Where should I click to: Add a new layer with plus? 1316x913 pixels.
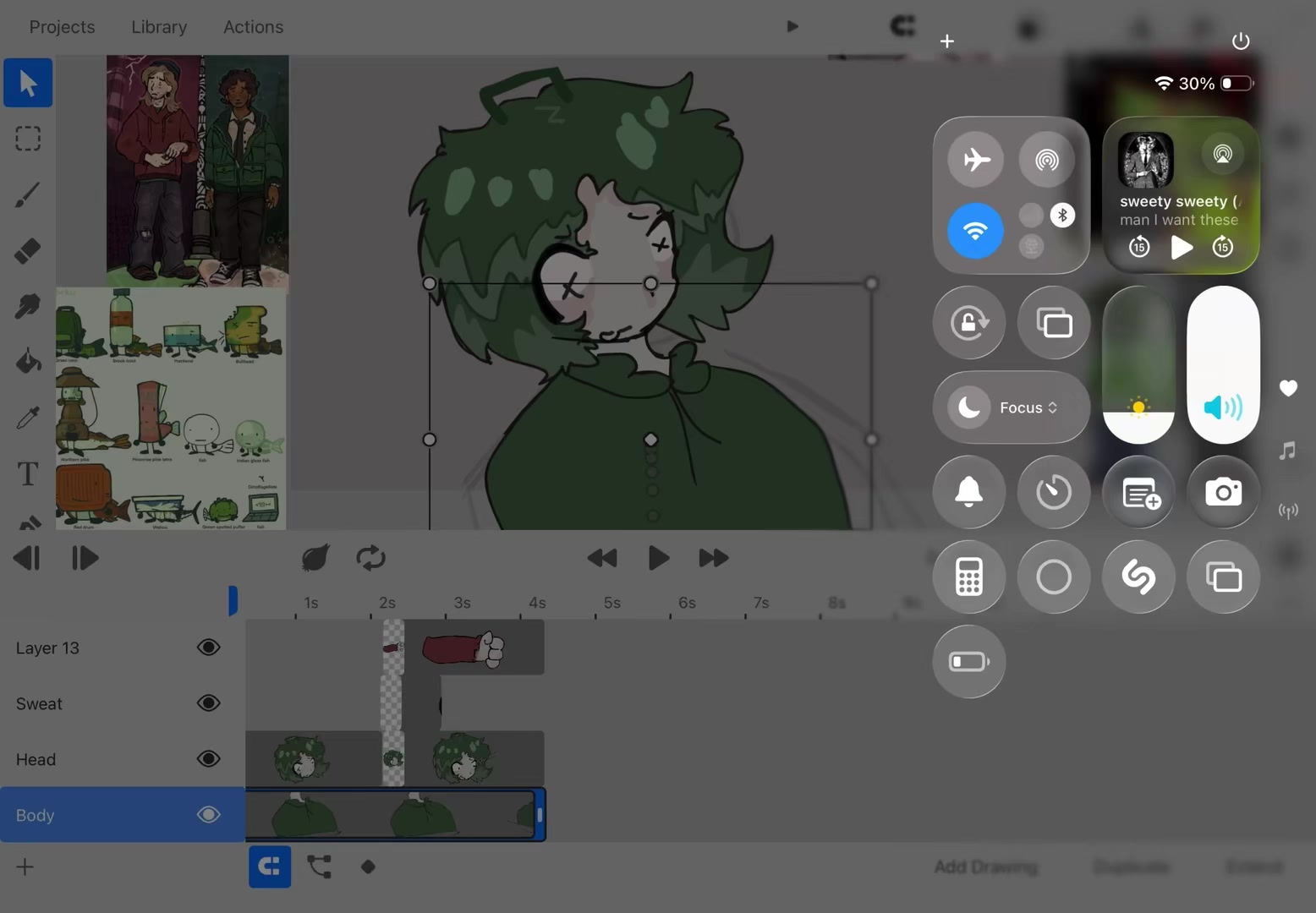click(x=25, y=867)
